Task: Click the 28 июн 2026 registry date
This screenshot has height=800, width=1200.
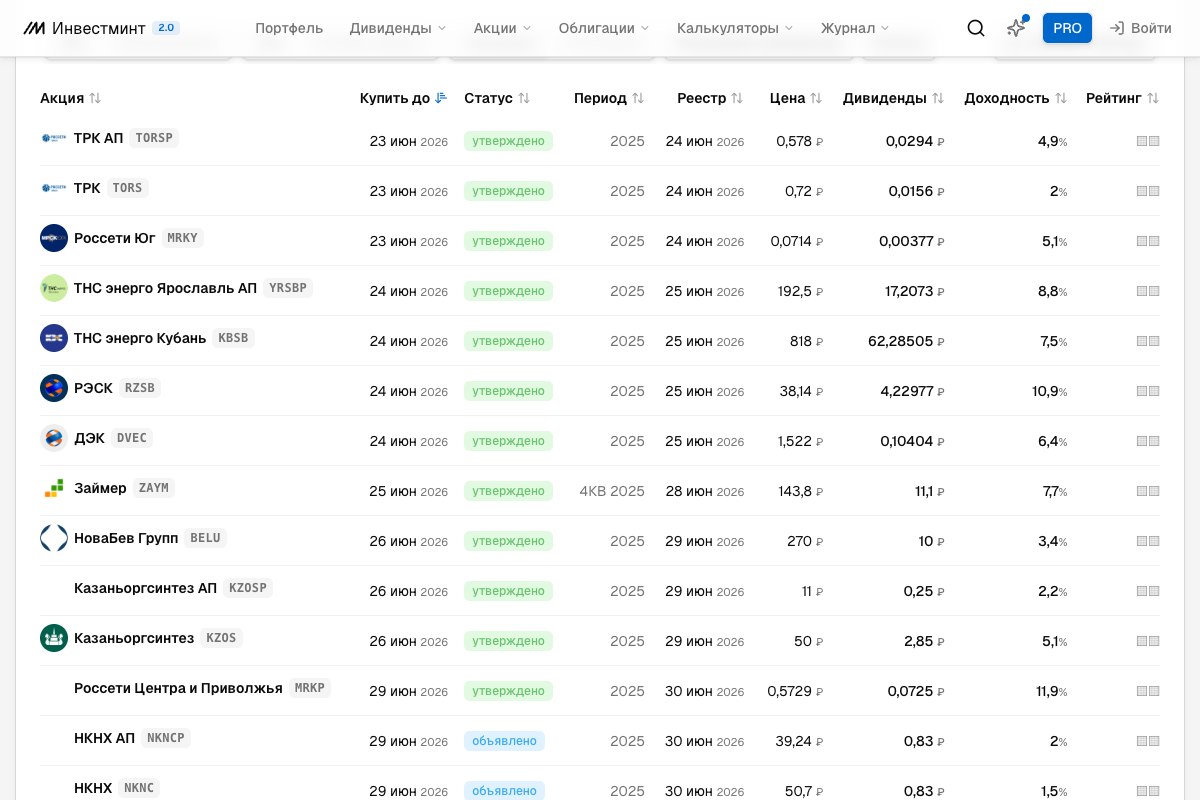Action: (x=705, y=491)
